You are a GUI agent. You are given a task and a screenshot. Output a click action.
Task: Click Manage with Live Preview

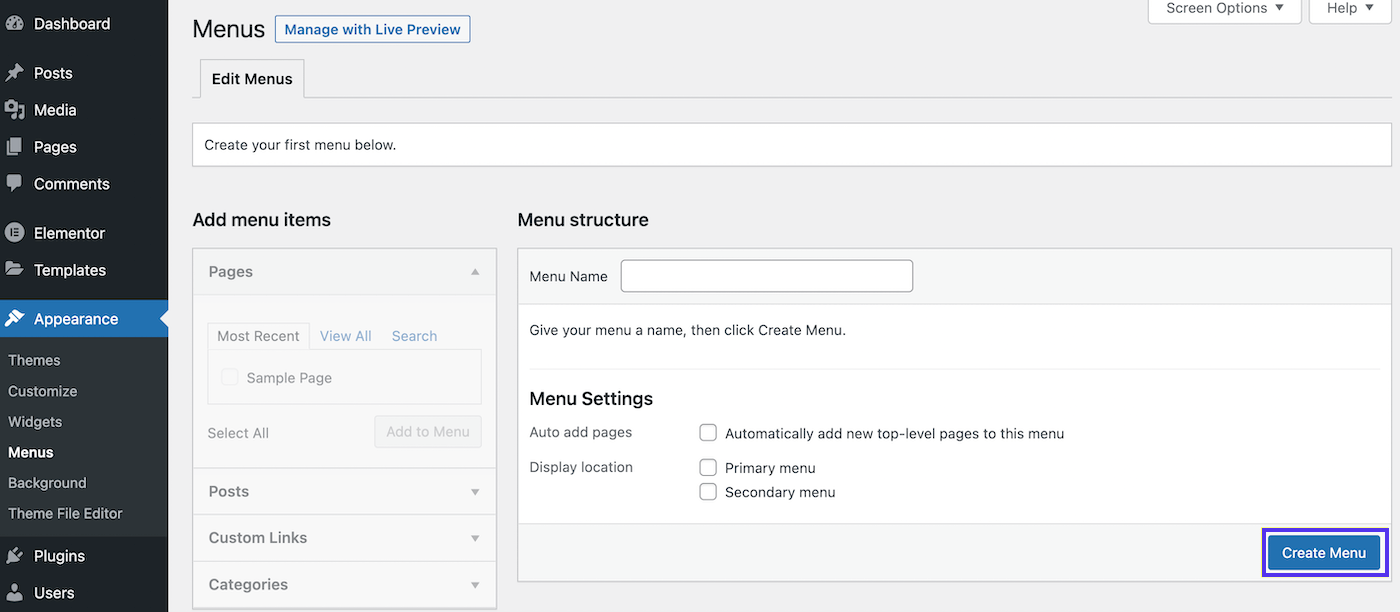pos(372,30)
